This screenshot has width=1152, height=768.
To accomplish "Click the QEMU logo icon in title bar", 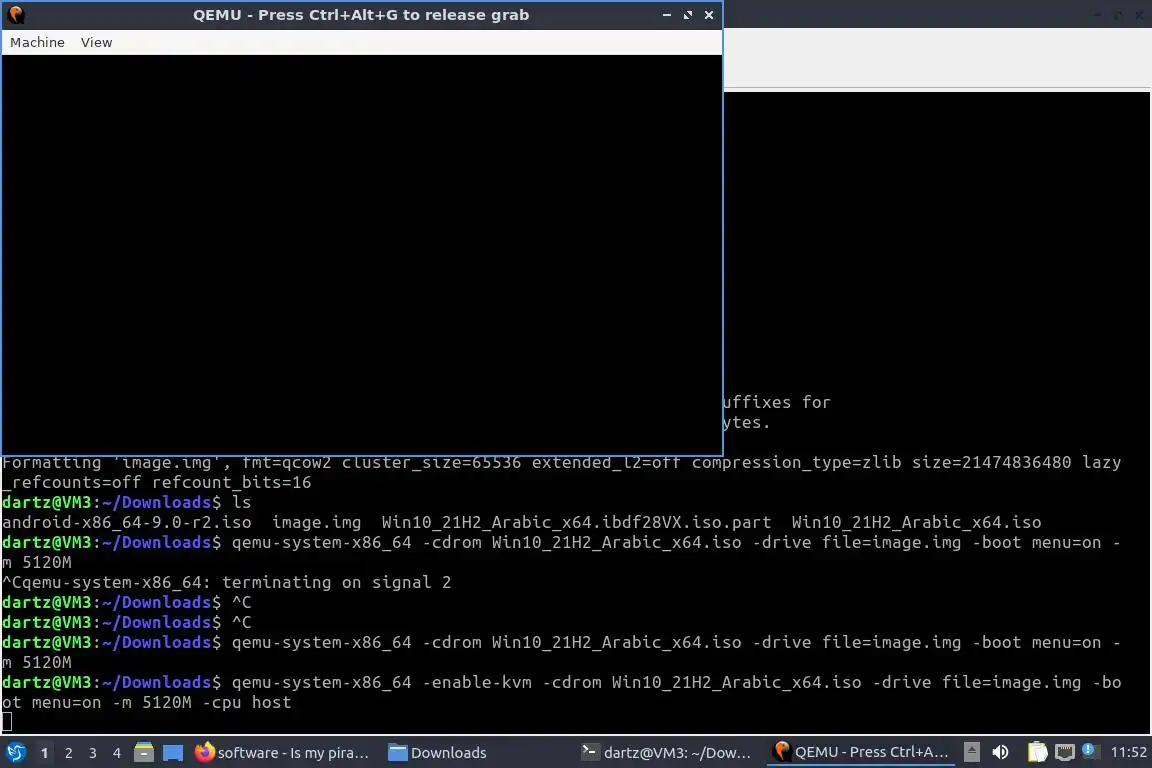I will click(x=16, y=15).
